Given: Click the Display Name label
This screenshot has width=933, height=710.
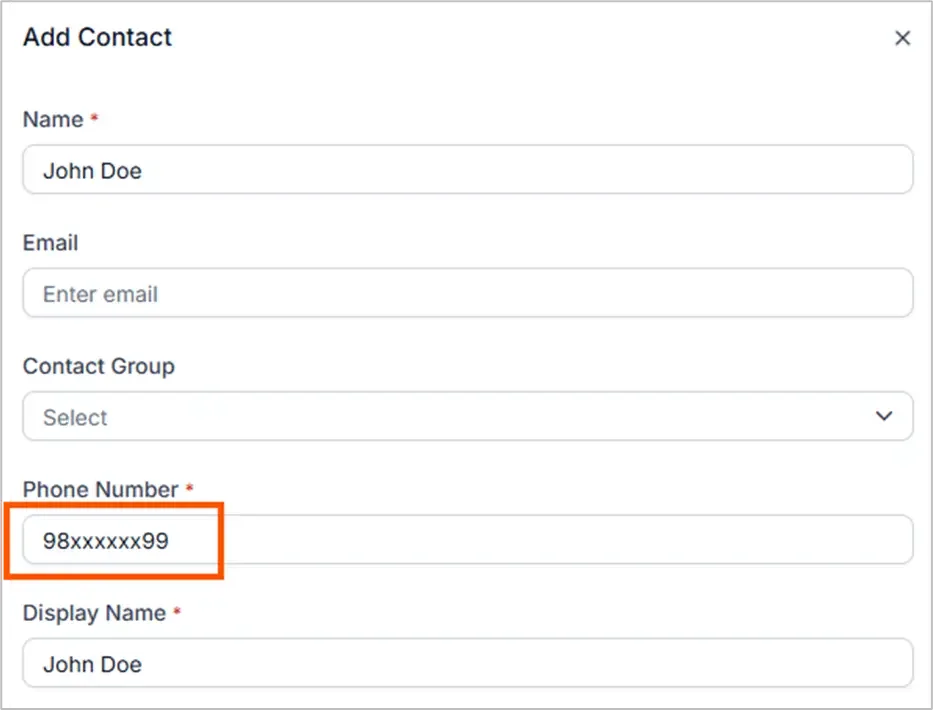Looking at the screenshot, I should [x=96, y=613].
